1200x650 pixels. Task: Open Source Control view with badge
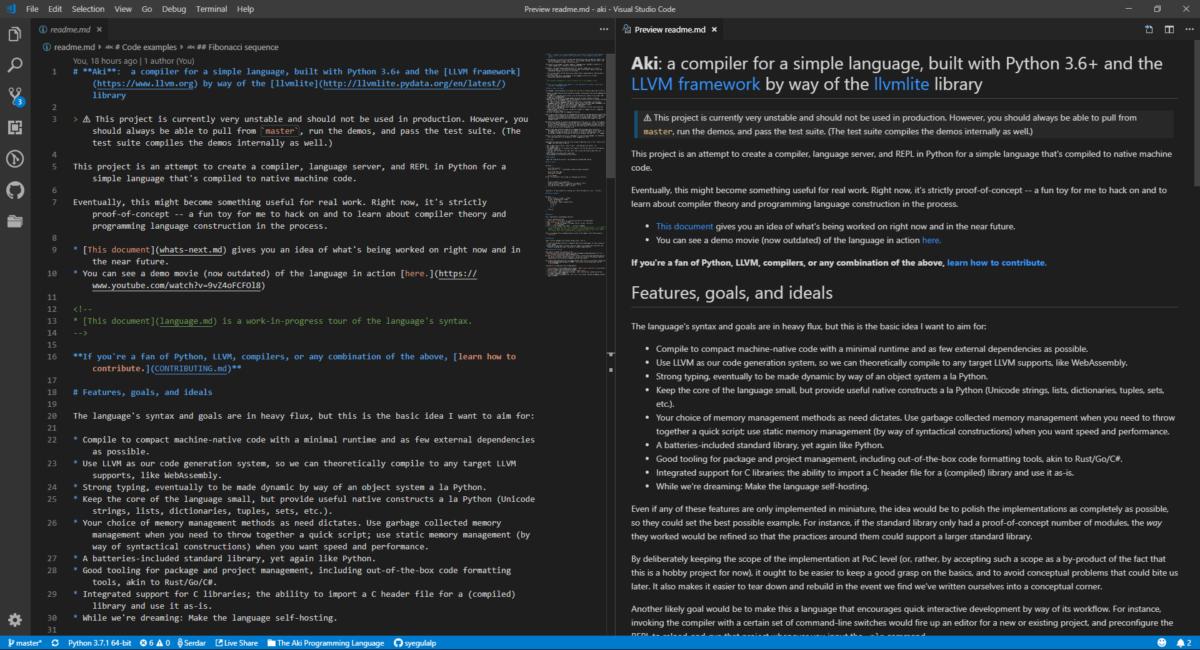pos(15,97)
